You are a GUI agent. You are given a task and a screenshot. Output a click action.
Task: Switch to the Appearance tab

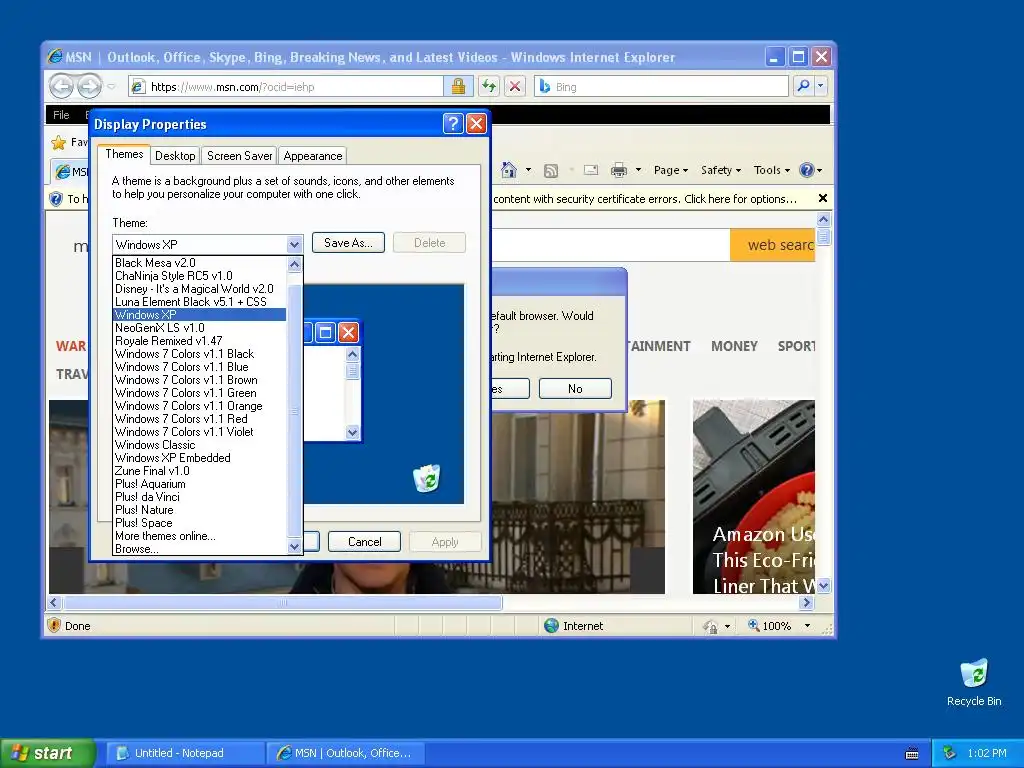pos(313,156)
